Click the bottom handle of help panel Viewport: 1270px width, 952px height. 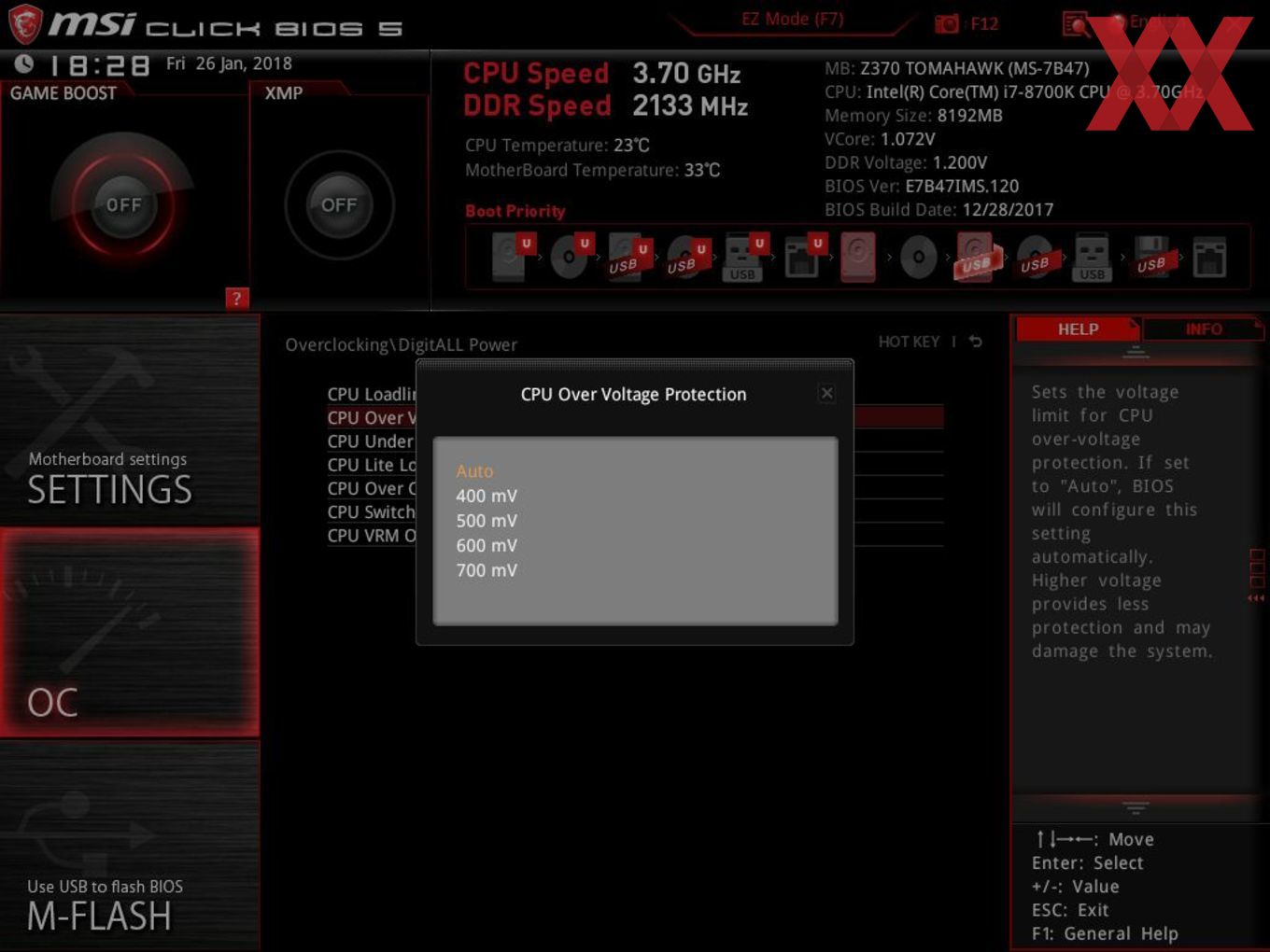point(1136,807)
